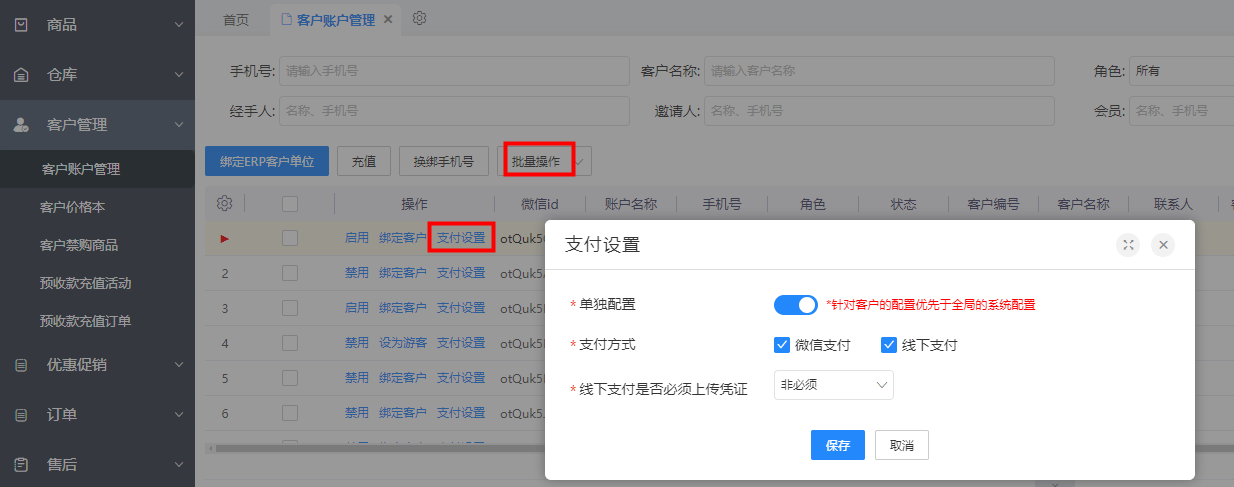Click the 绑定ERP客户单位 button
Image resolution: width=1234 pixels, height=487 pixels.
tap(267, 161)
